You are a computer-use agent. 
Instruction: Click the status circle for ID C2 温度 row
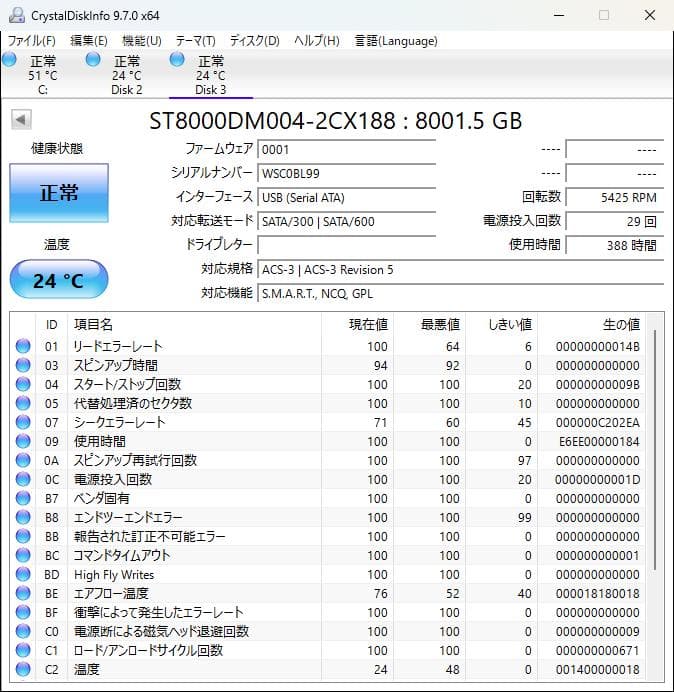[x=23, y=669]
